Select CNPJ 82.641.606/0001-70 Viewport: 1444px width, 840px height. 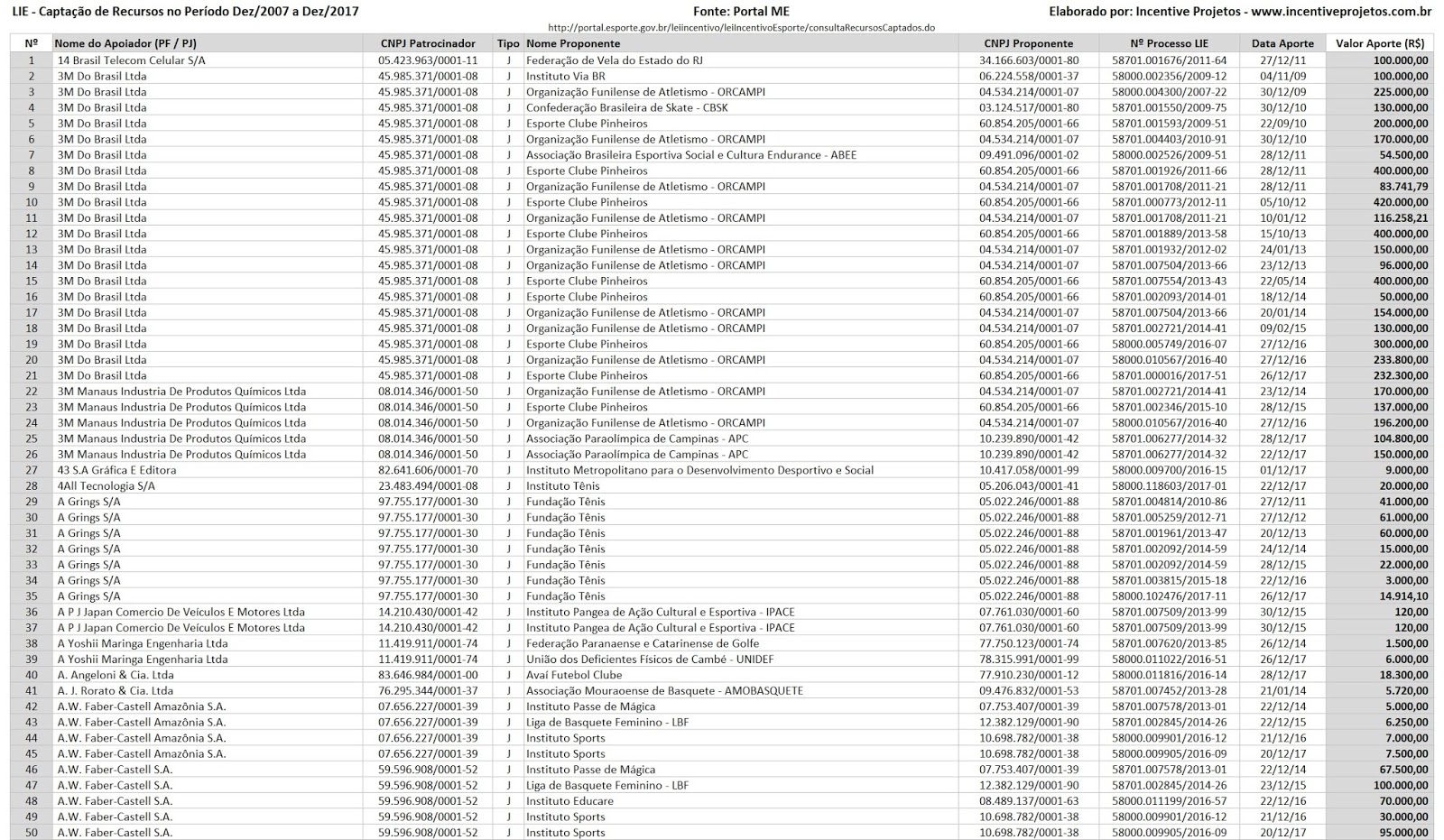click(x=428, y=469)
